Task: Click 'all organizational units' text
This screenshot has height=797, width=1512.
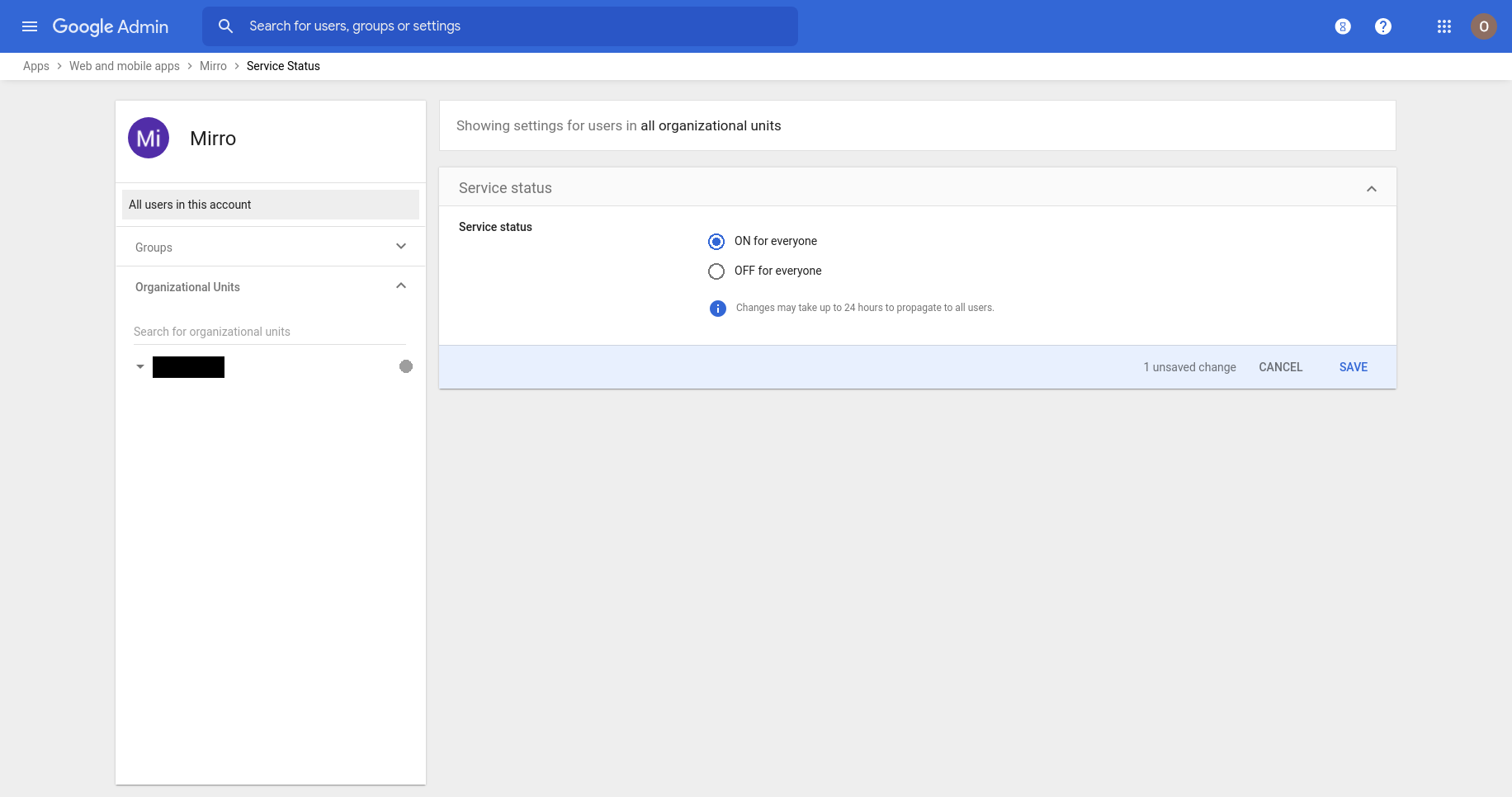Action: pyautogui.click(x=711, y=125)
